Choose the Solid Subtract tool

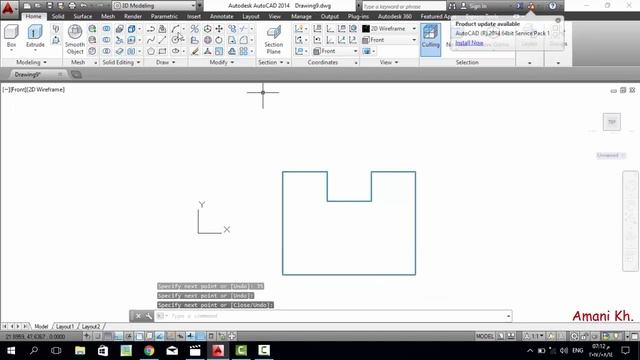(106, 40)
